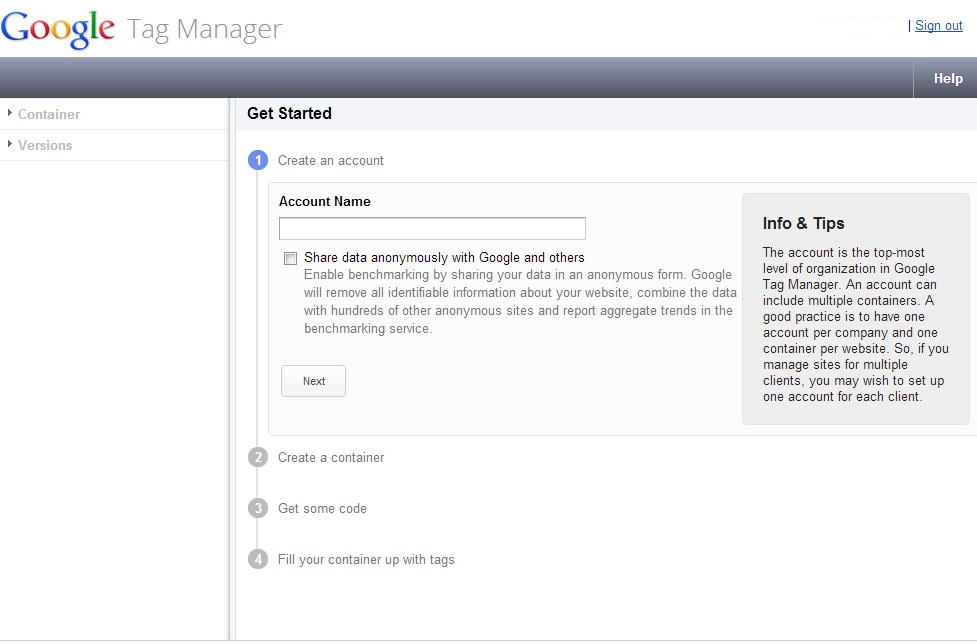The image size is (977, 644).
Task: Click step 3 circle icon
Action: point(258,508)
